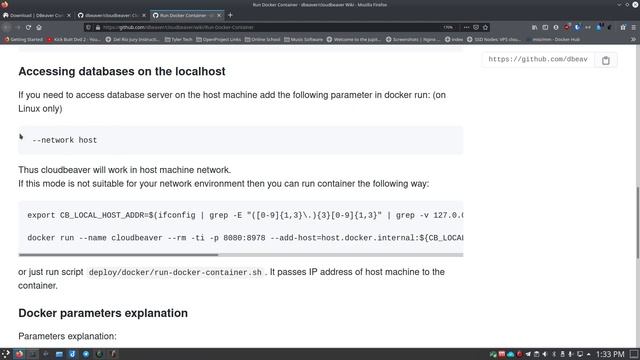Open the SSD Nodes VPS bookmark

(494, 40)
